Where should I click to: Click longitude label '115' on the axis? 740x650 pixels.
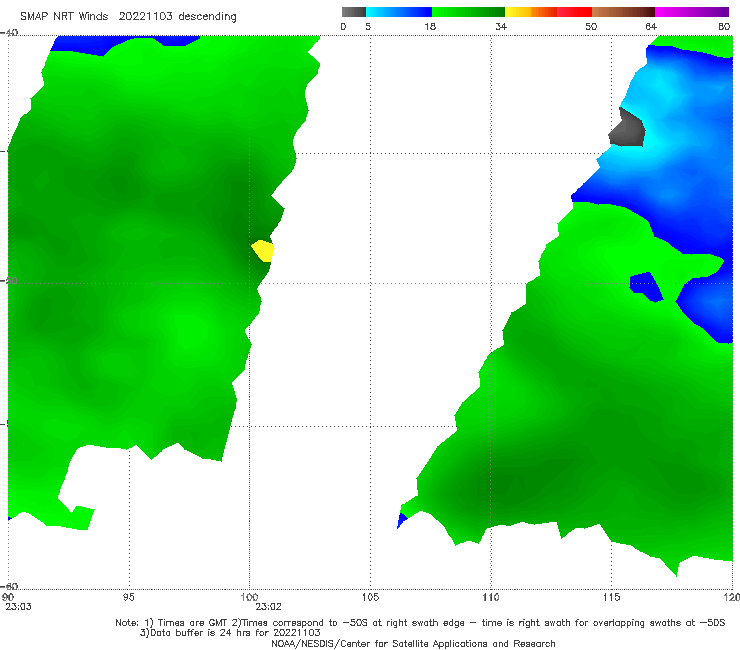tap(611, 597)
